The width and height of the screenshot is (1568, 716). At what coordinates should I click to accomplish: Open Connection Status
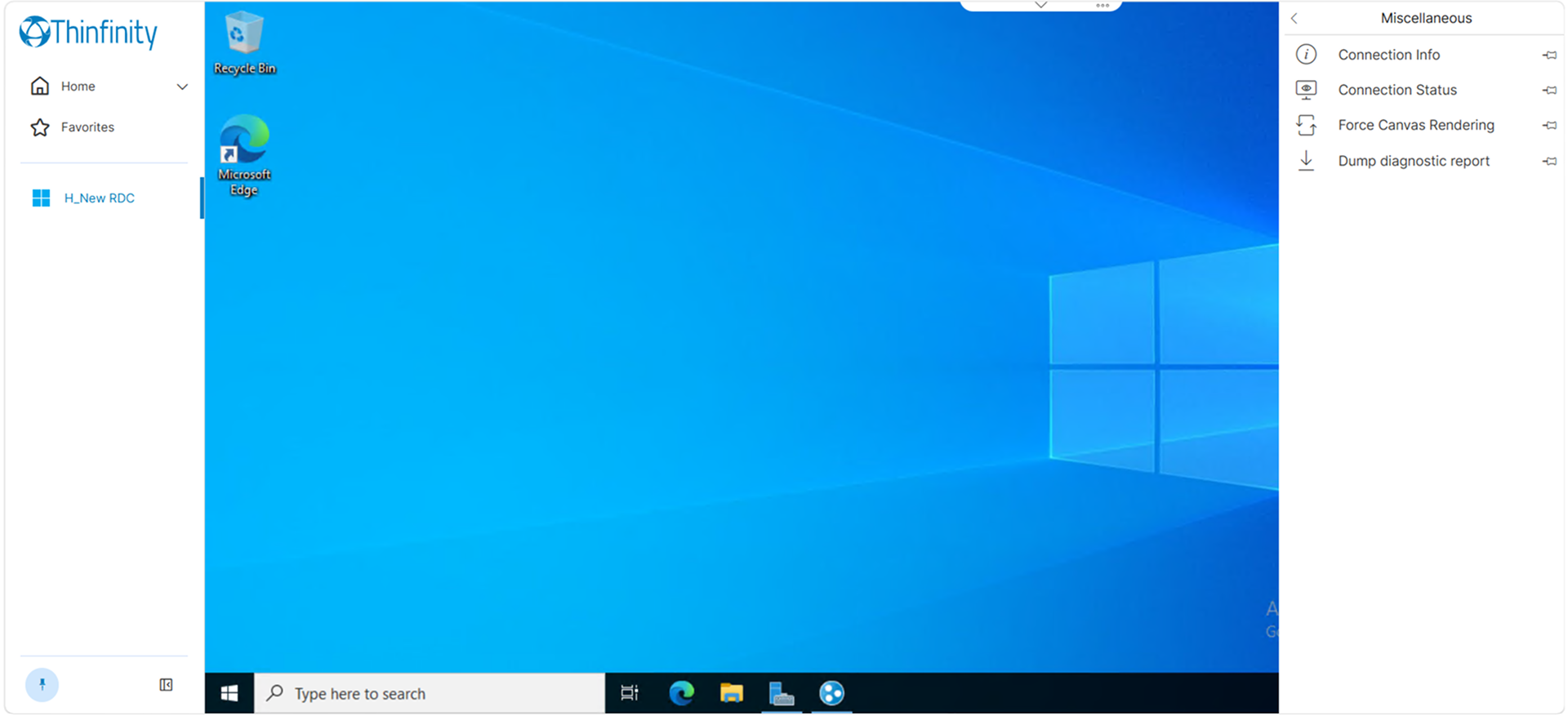coord(1397,90)
